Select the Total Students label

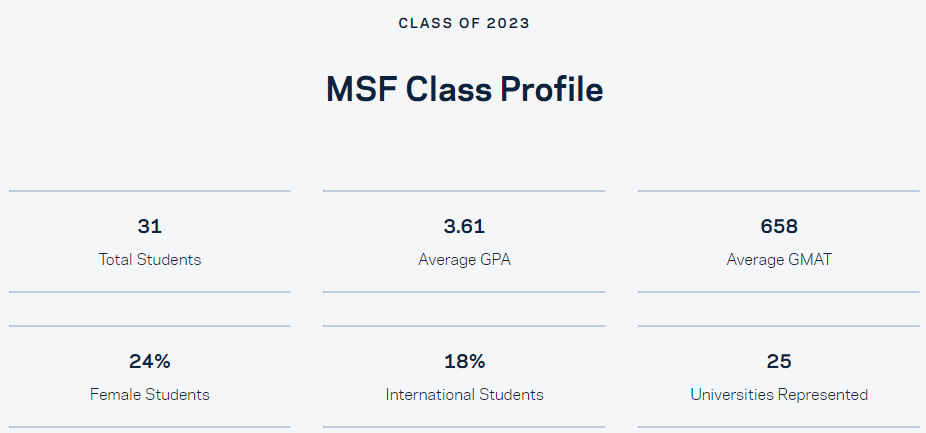149,259
